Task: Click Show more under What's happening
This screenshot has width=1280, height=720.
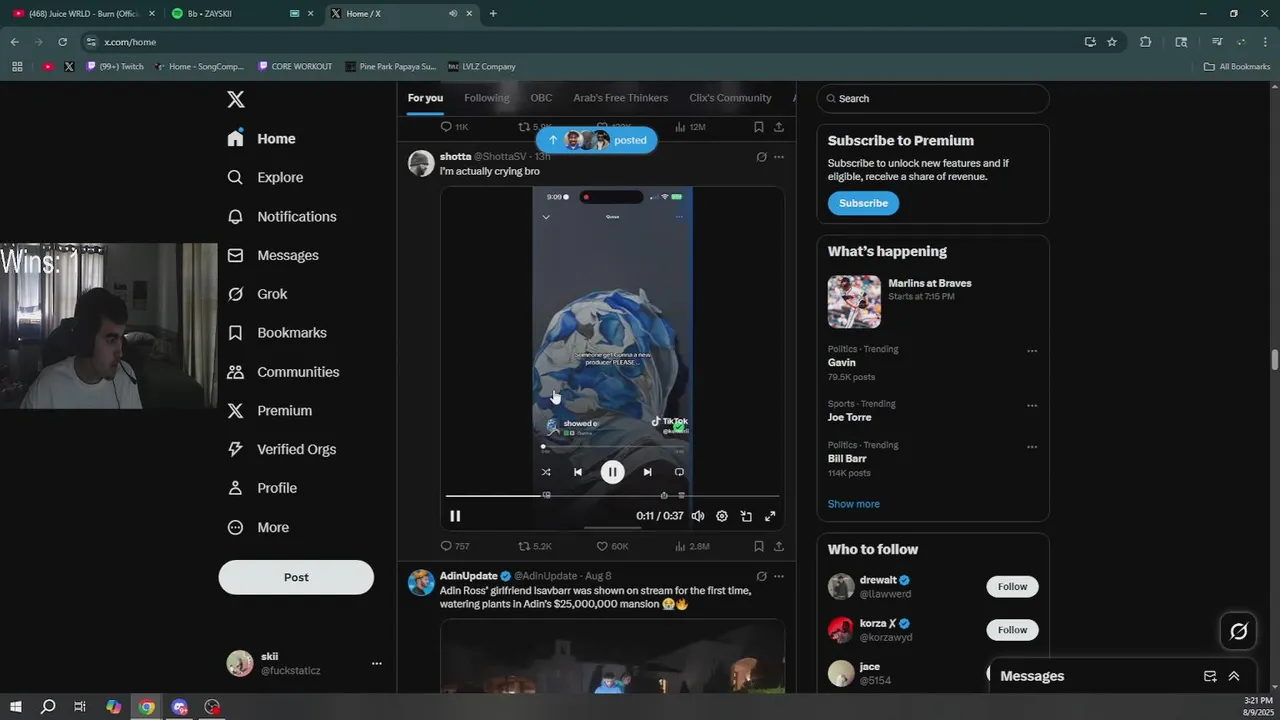Action: 854,504
